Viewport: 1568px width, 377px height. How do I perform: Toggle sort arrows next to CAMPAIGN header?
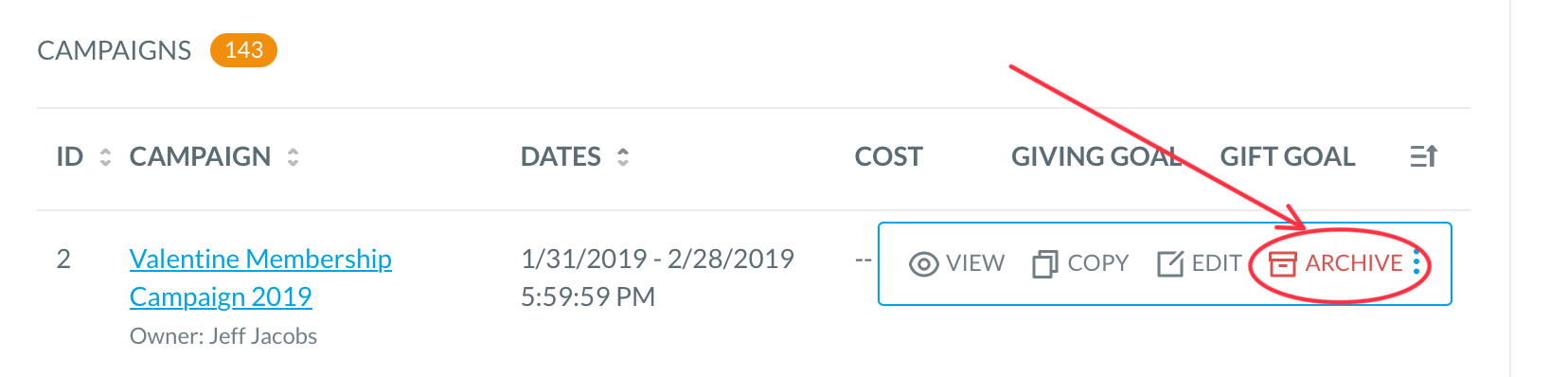click(294, 157)
